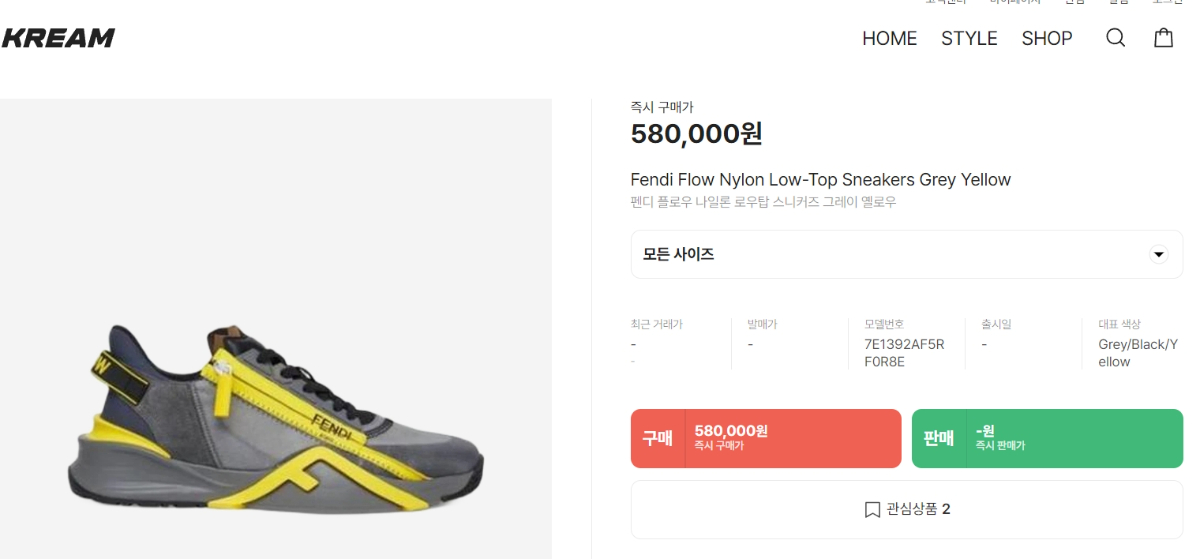The height and width of the screenshot is (559, 1200).
Task: Open the STYLE menu item
Action: point(969,38)
